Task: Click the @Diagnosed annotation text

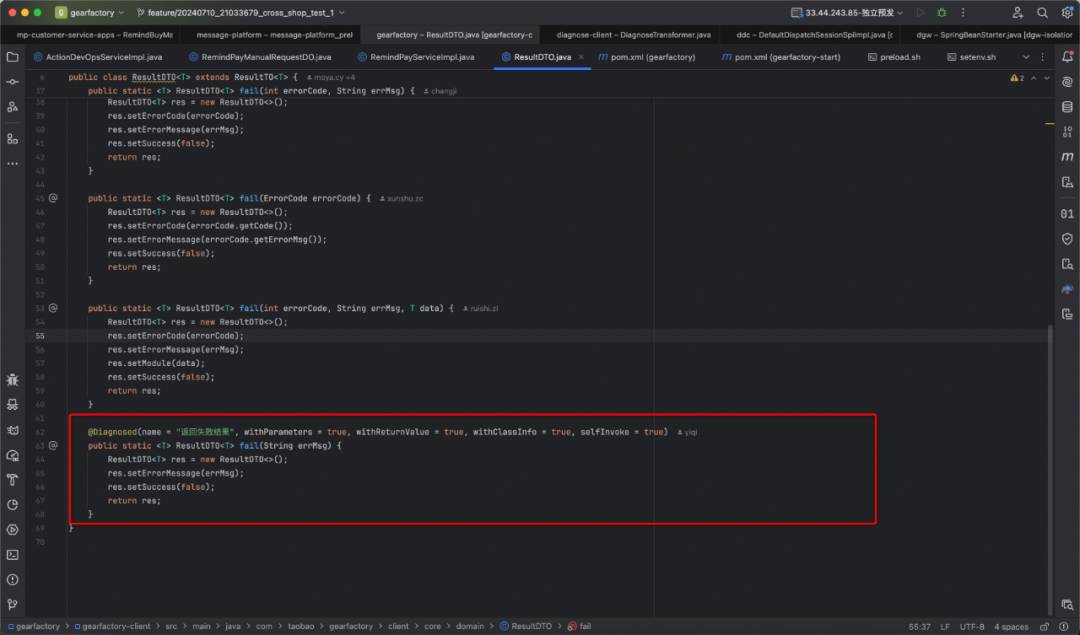Action: tap(112, 432)
